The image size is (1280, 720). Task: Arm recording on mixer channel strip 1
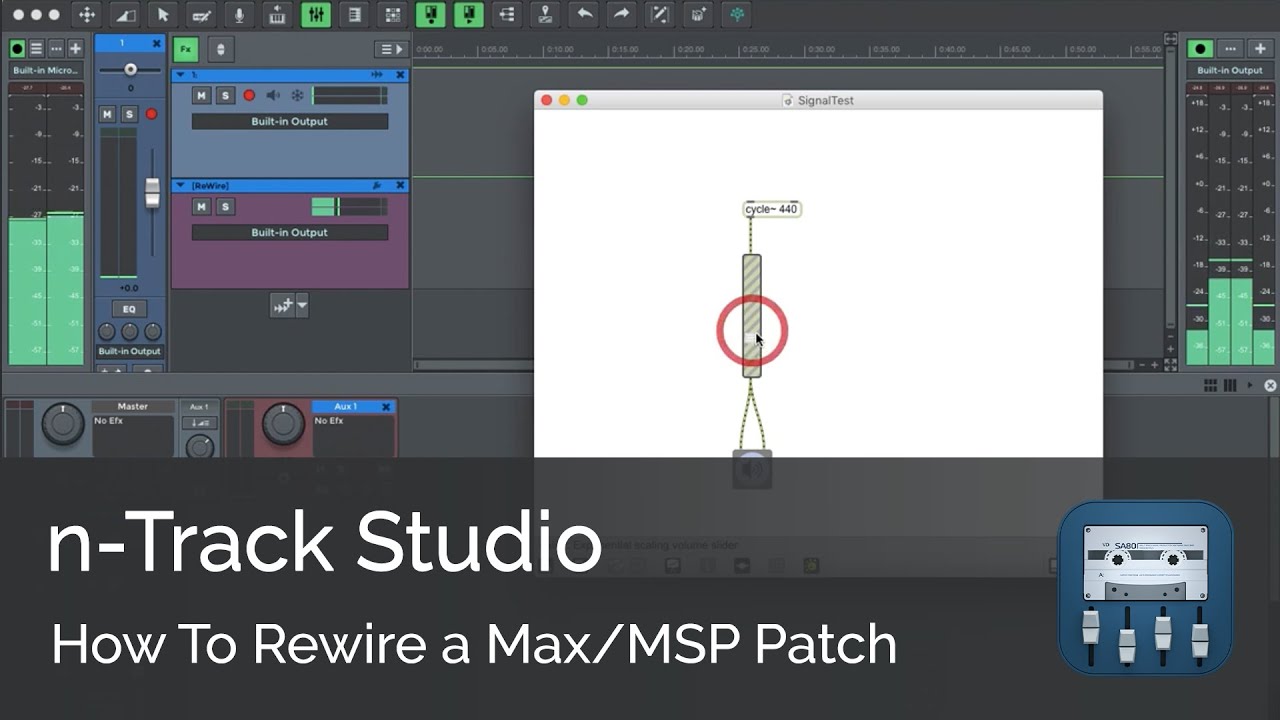pyautogui.click(x=152, y=114)
